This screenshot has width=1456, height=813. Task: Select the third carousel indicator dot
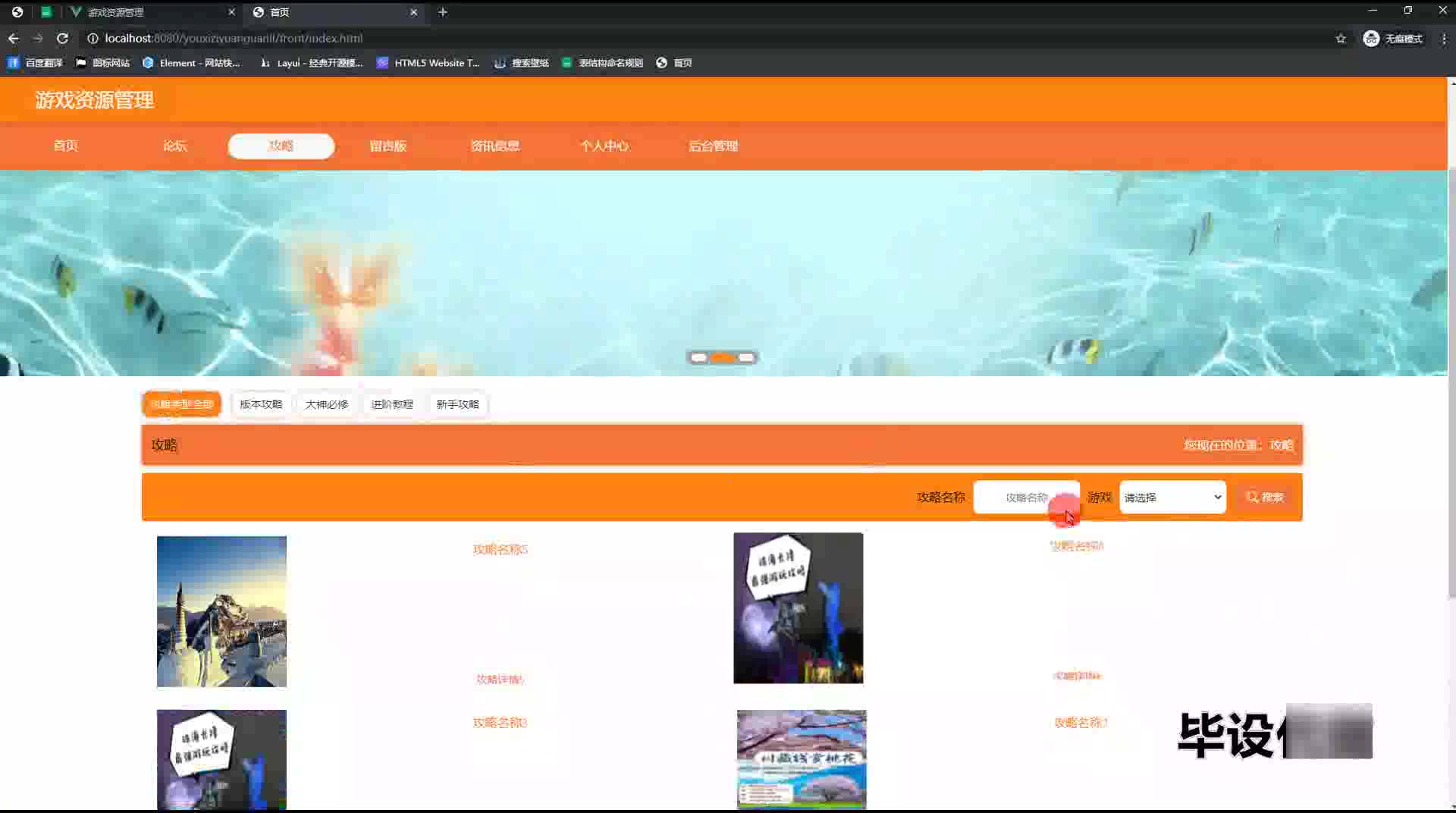pos(746,357)
